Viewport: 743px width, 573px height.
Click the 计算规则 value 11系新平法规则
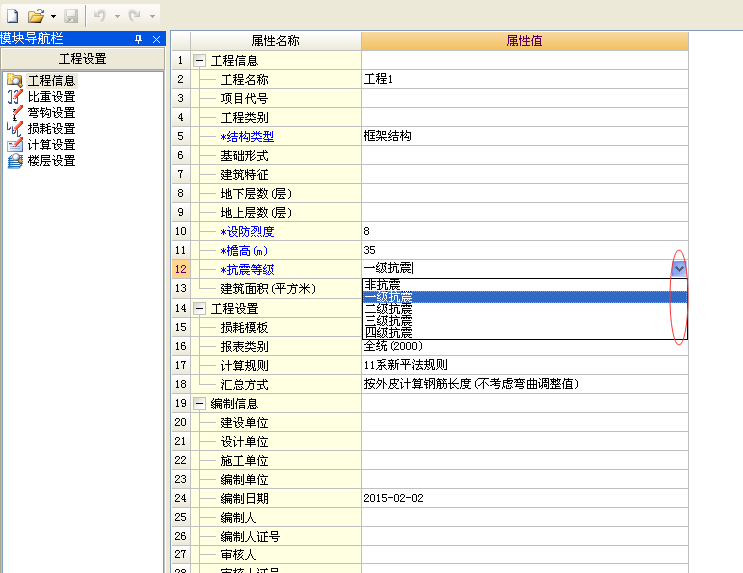pos(525,365)
